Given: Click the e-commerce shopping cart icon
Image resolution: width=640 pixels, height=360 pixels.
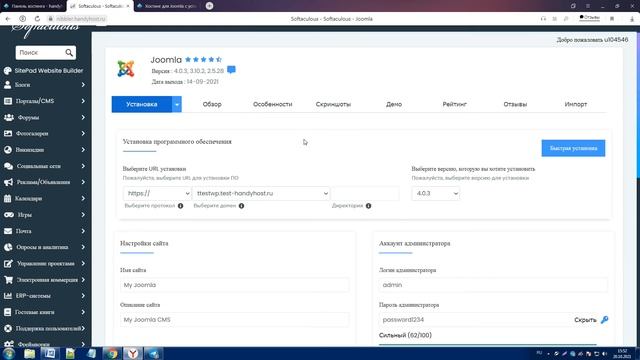Looking at the screenshot, I should 8,280.
